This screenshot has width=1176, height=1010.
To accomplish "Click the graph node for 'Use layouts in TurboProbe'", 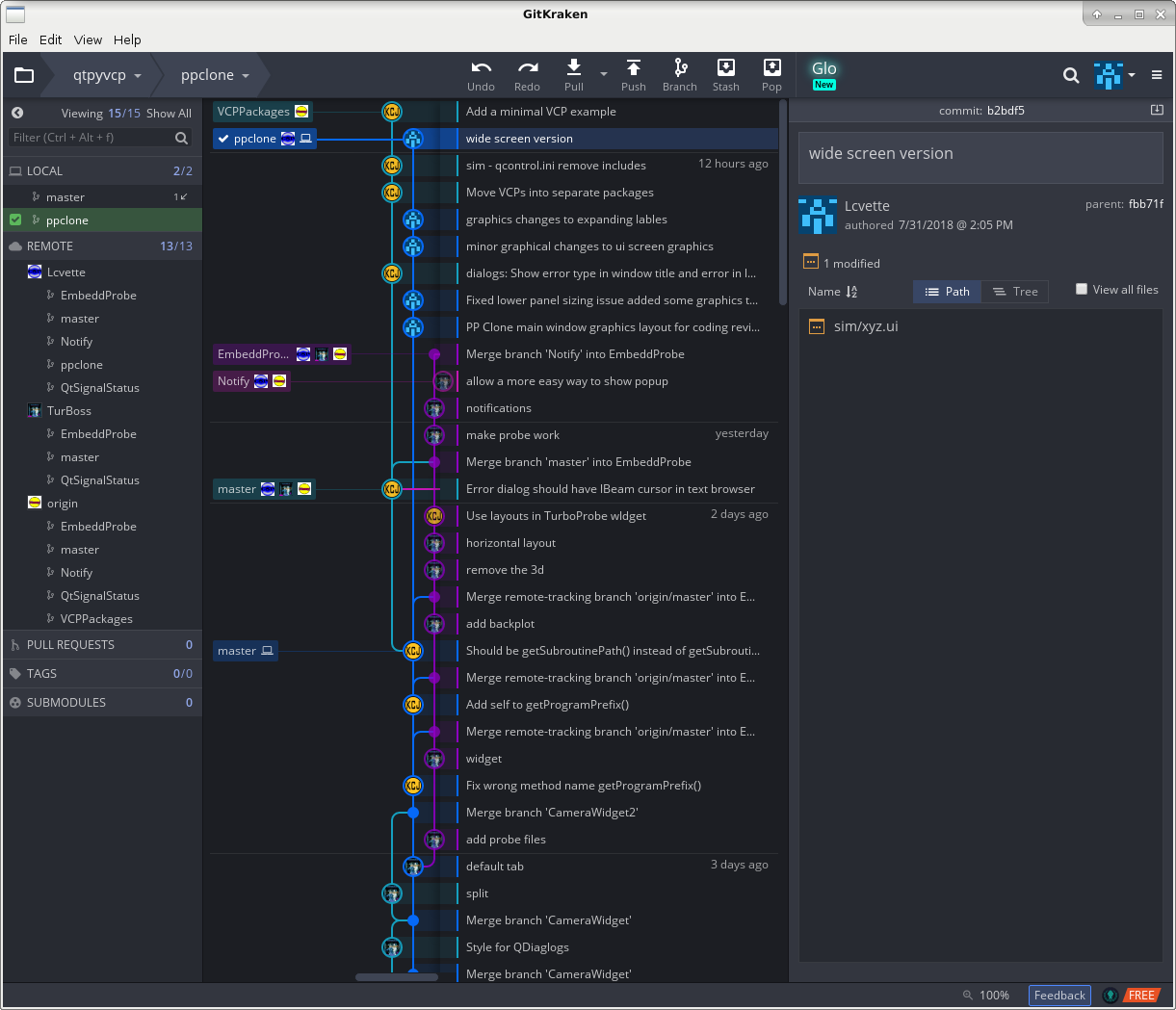I will pyautogui.click(x=434, y=516).
